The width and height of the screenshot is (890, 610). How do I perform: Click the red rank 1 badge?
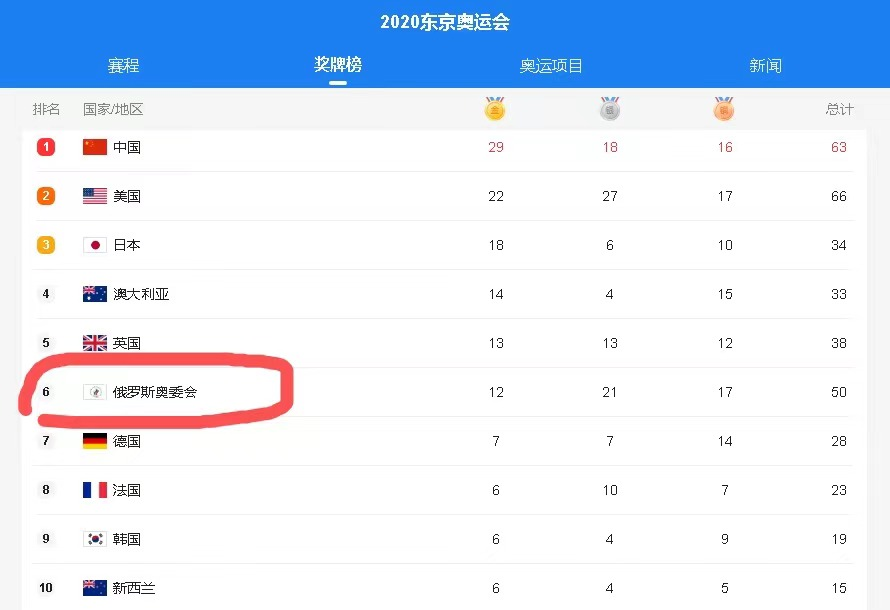[46, 147]
